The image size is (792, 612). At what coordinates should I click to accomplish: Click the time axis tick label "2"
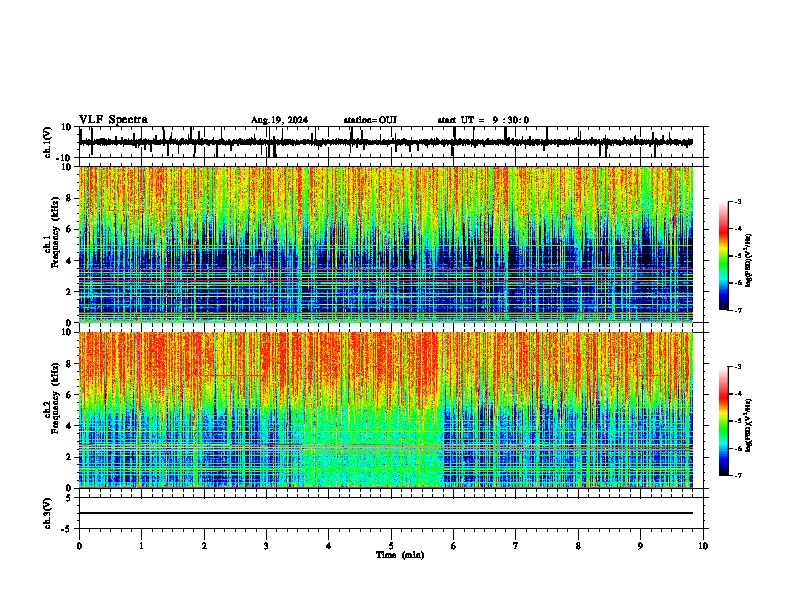204,546
